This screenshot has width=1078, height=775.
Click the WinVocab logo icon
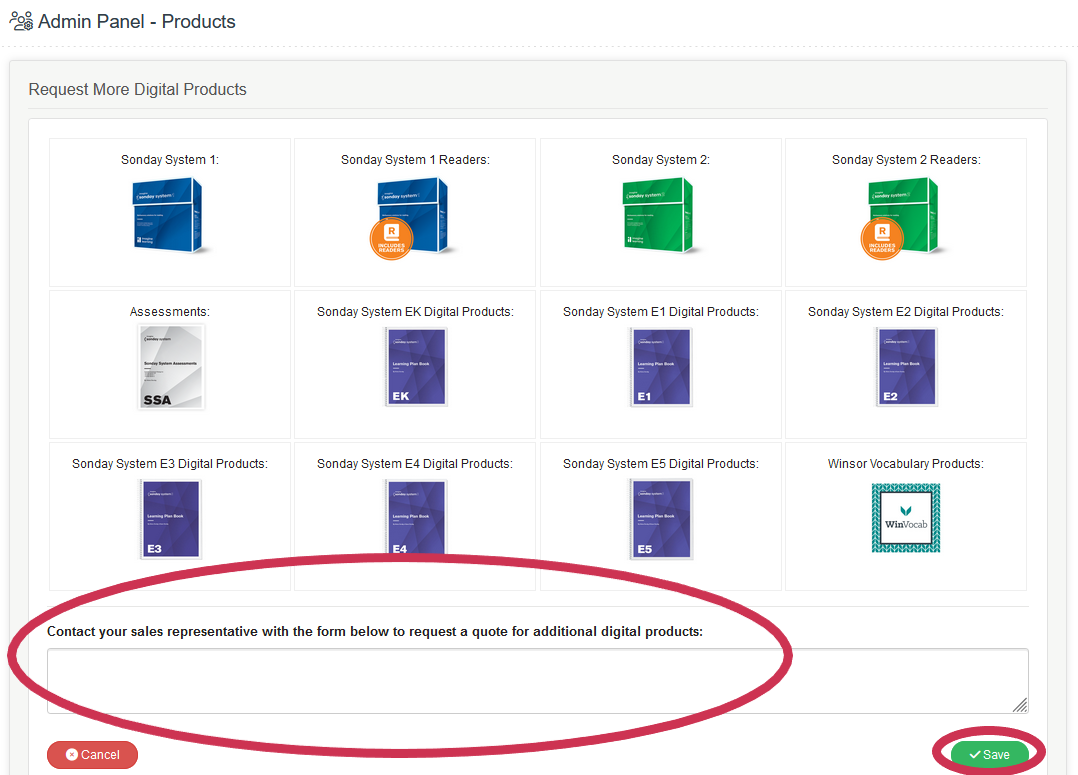click(x=906, y=518)
